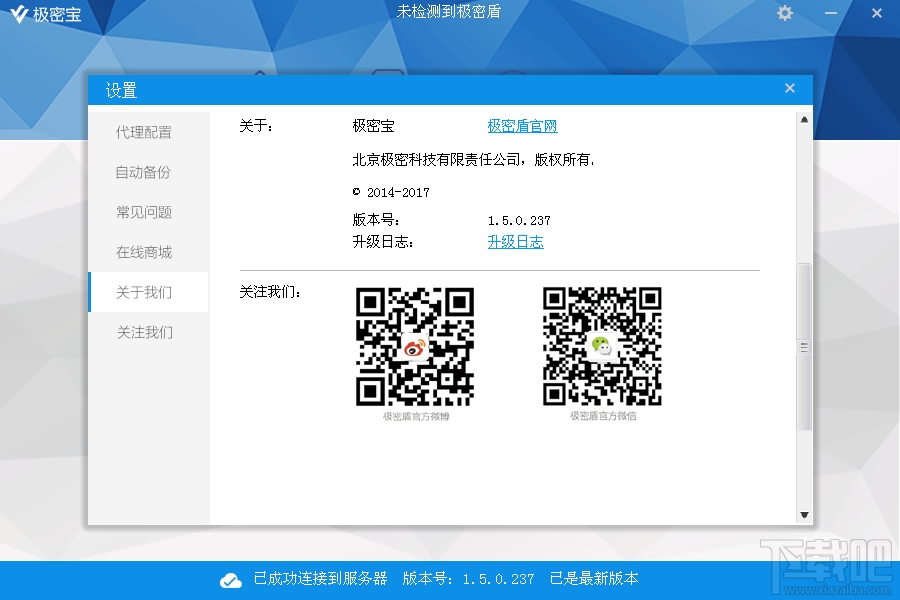This screenshot has height=600, width=900.
Task: Click version number 1.5.0.237 in dialog
Action: pos(519,220)
